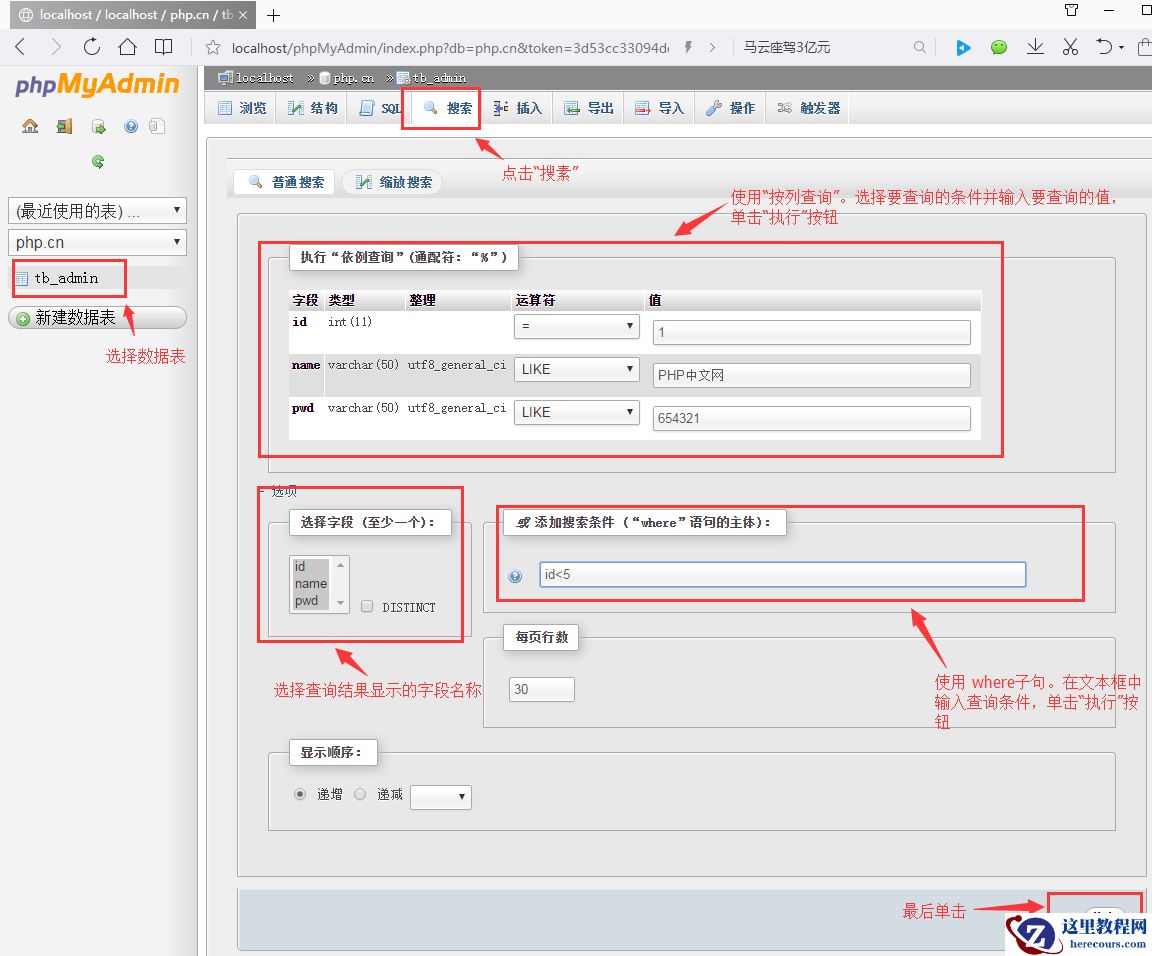
Task: Open the name field LIKE operator dropdown
Action: click(x=577, y=370)
